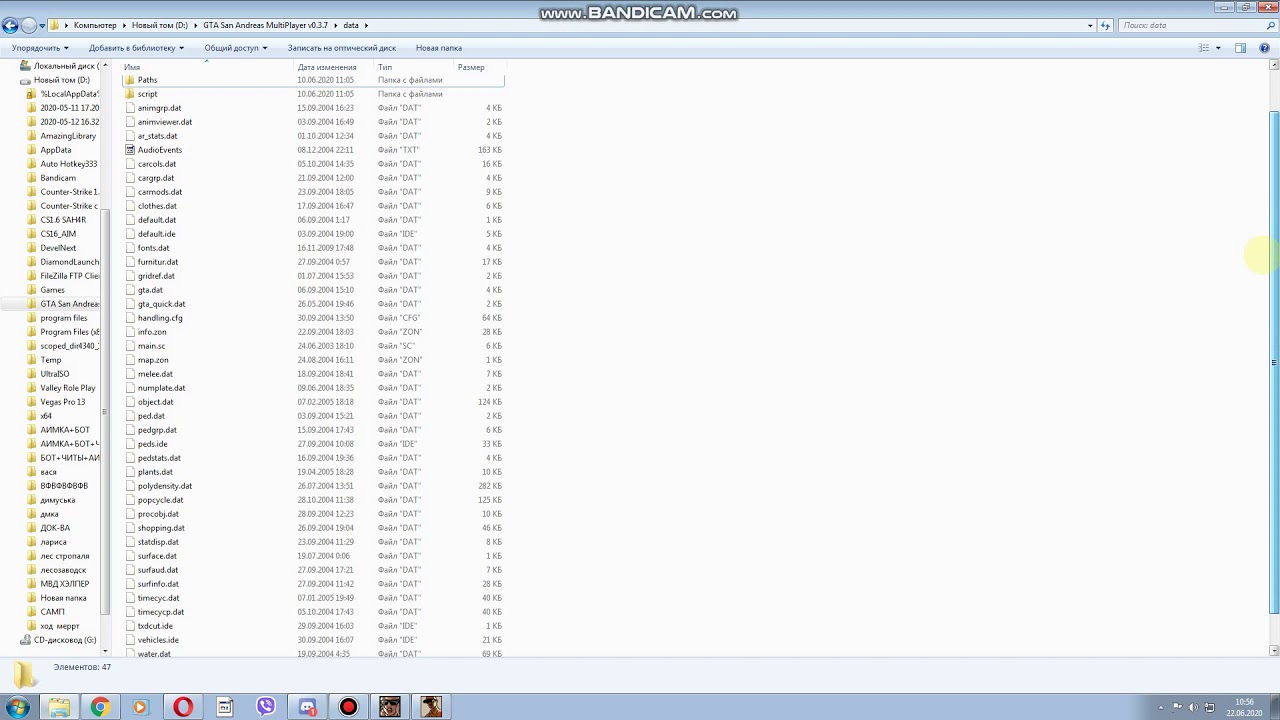Screen dimensions: 1280x720
Task: Click "Новый том (D:)" in address breadcrumb
Action: click(x=159, y=25)
